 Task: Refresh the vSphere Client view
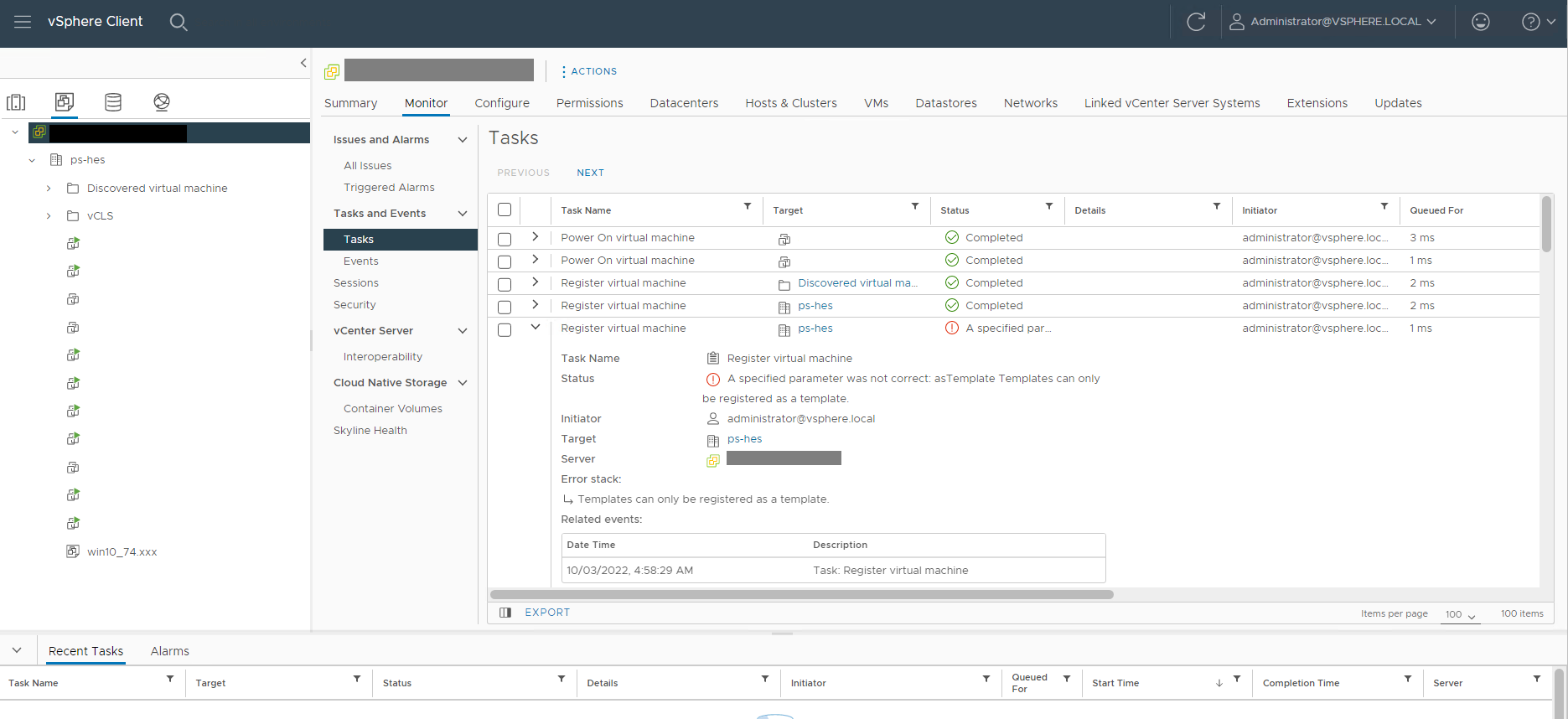[1196, 22]
